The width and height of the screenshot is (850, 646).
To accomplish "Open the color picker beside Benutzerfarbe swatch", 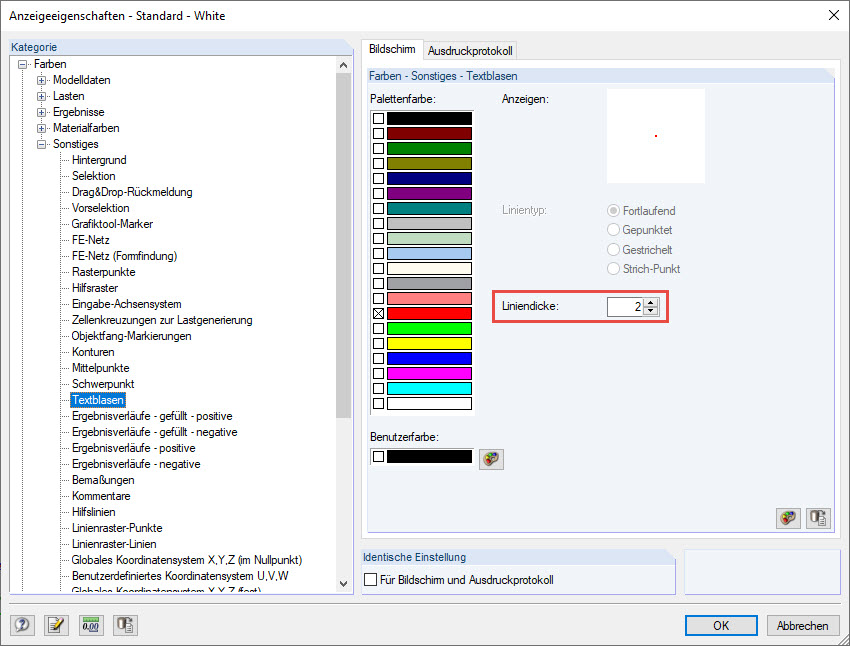I will 490,459.
